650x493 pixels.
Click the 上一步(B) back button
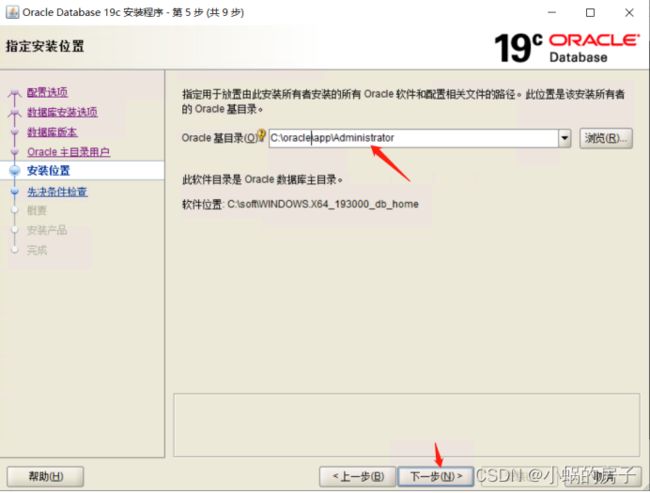[x=357, y=476]
